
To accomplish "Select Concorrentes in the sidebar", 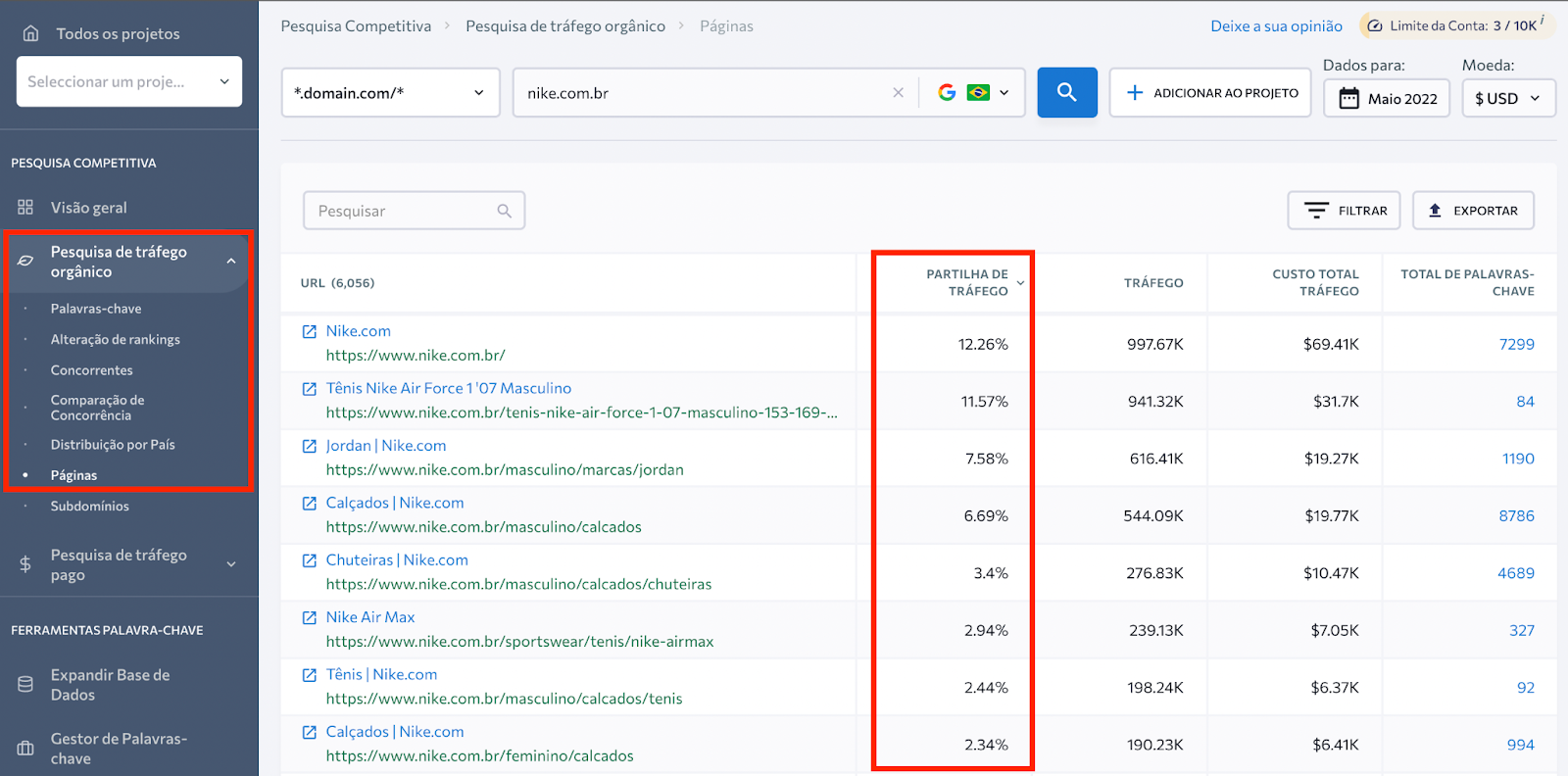I will pos(92,370).
